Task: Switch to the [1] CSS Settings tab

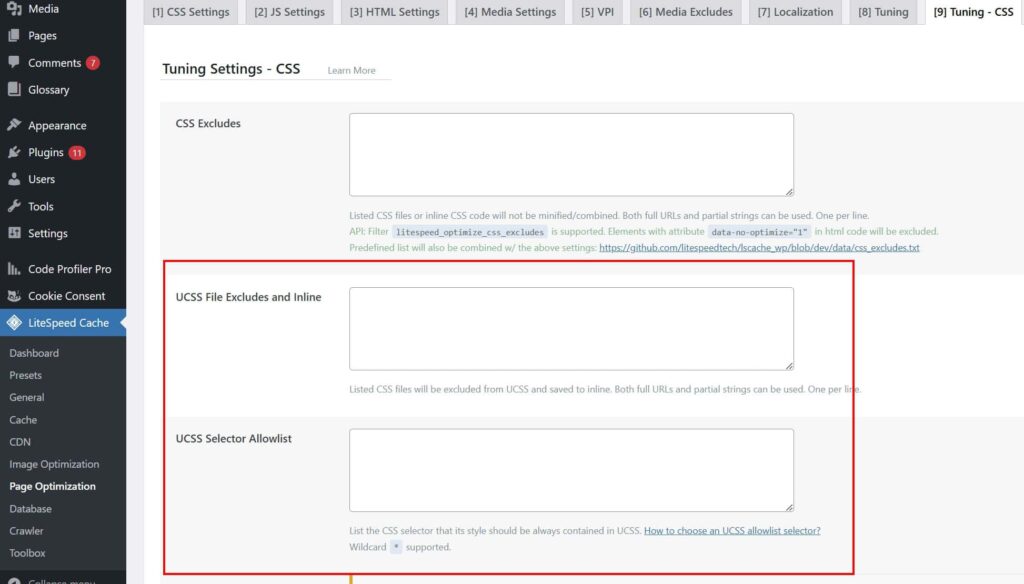Action: click(190, 12)
